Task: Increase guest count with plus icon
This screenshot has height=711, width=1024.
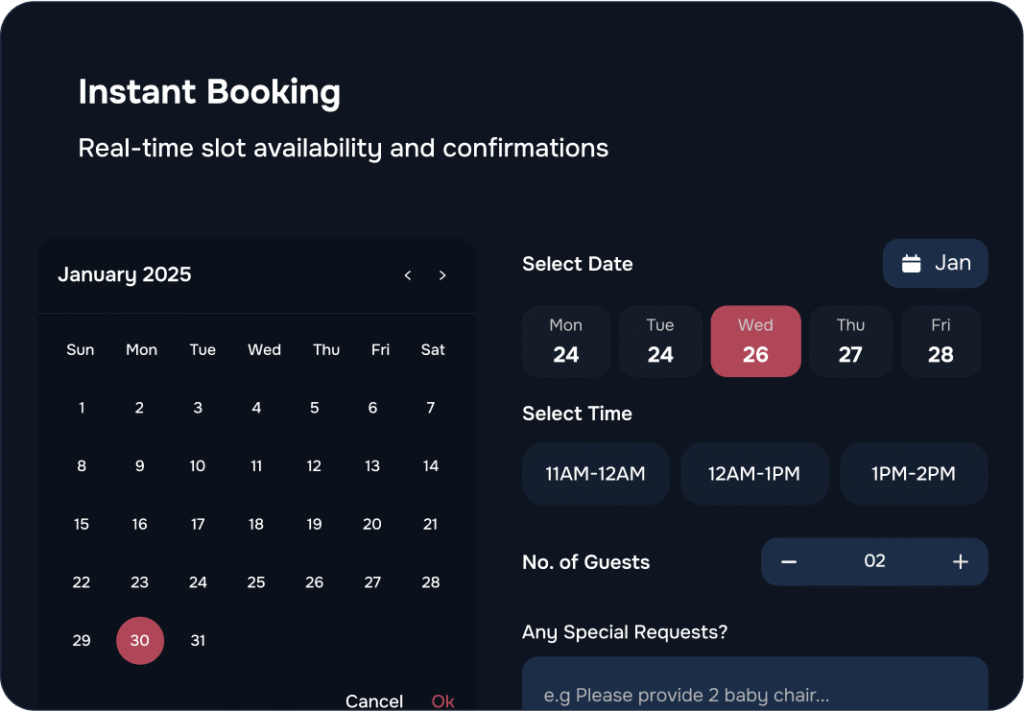Action: pyautogui.click(x=960, y=562)
